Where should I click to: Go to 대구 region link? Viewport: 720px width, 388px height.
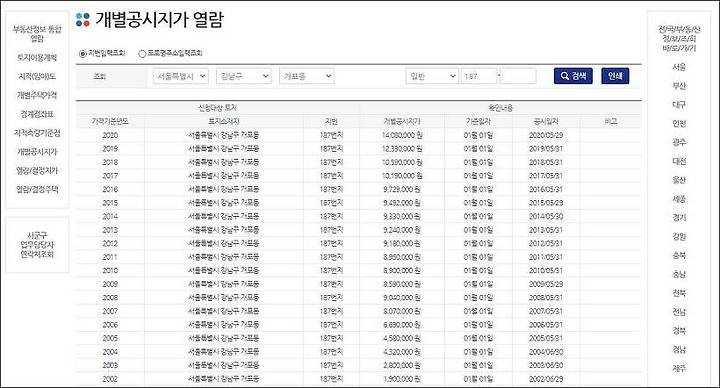pyautogui.click(x=679, y=105)
